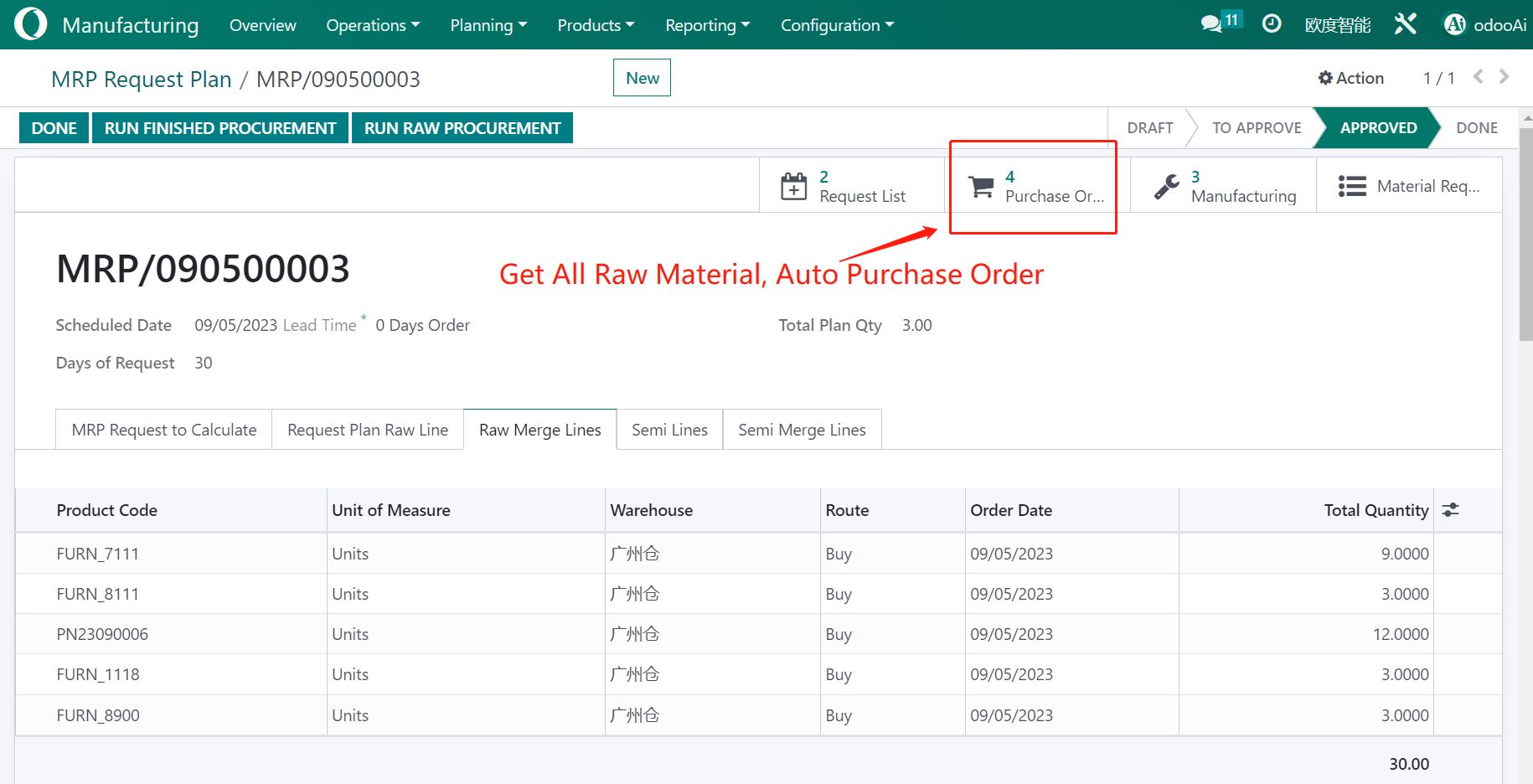Viewport: 1533px width, 784px height.
Task: Set status to DONE stage in statusbar
Action: coord(1477,128)
